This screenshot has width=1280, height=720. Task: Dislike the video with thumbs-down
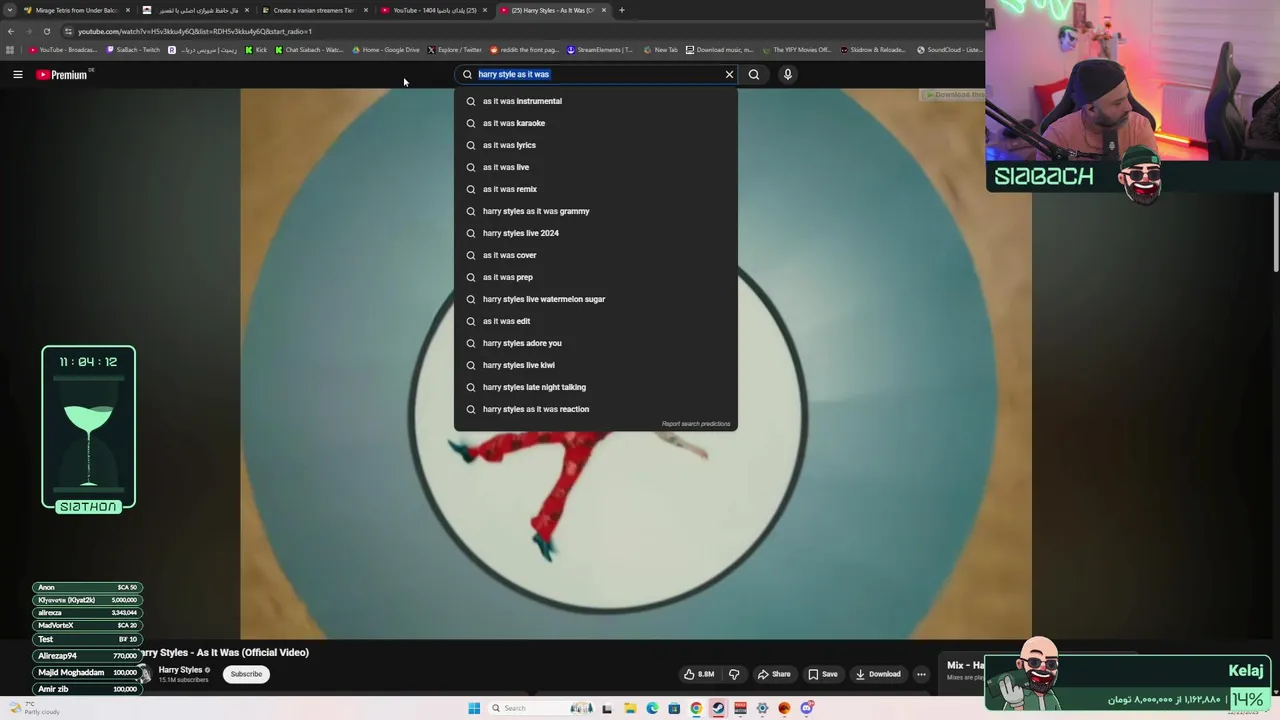click(734, 674)
